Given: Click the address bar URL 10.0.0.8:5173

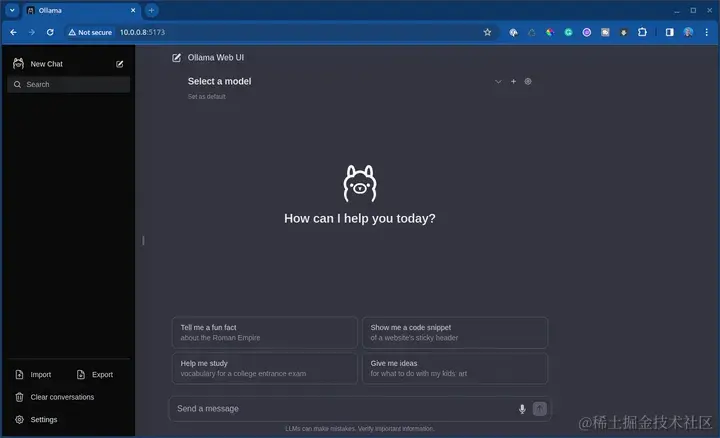Looking at the screenshot, I should [142, 32].
